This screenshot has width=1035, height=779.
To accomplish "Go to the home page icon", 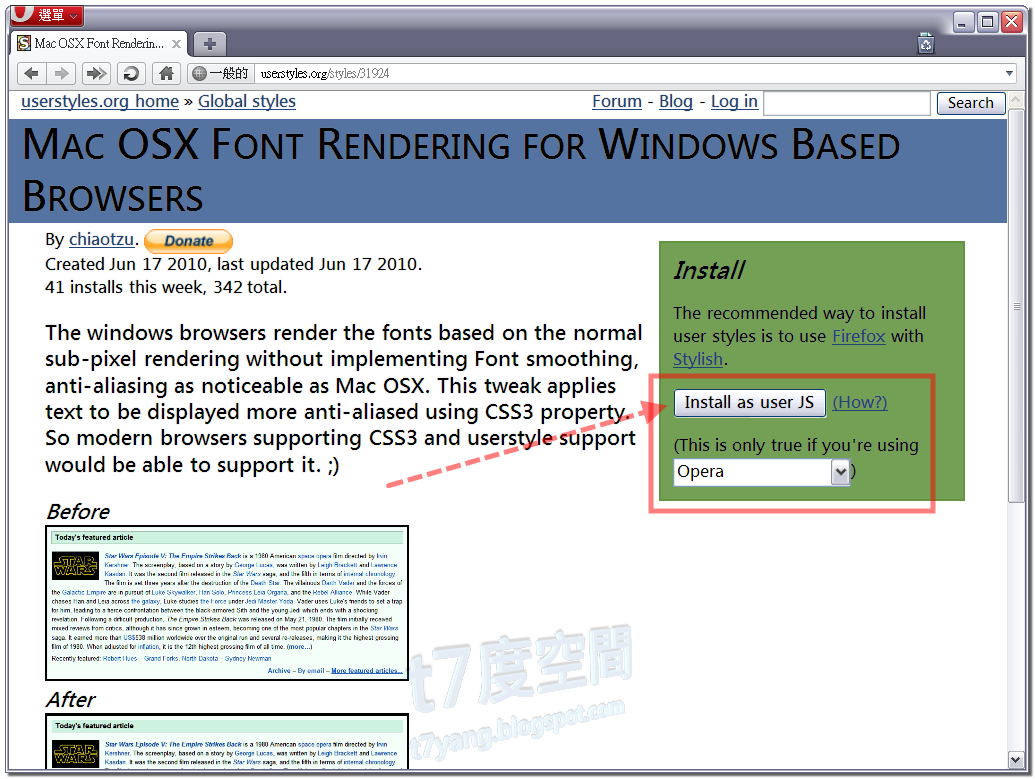I will [166, 73].
